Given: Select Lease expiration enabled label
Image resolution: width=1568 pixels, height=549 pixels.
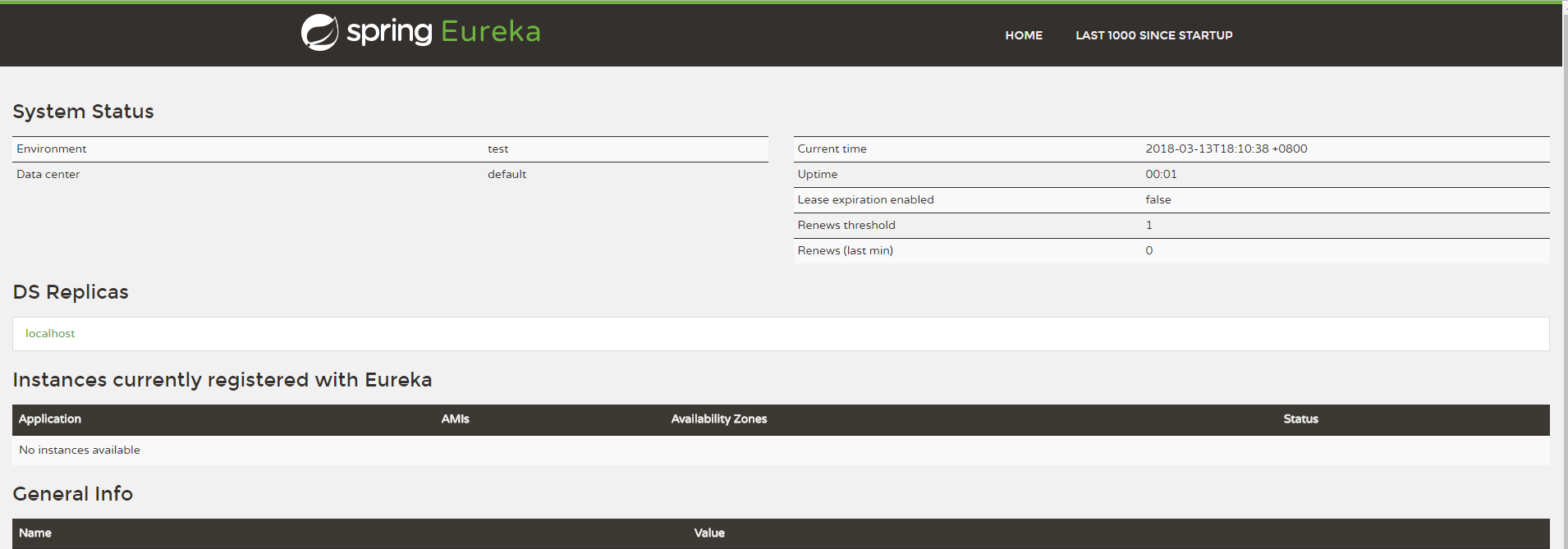Looking at the screenshot, I should (865, 199).
